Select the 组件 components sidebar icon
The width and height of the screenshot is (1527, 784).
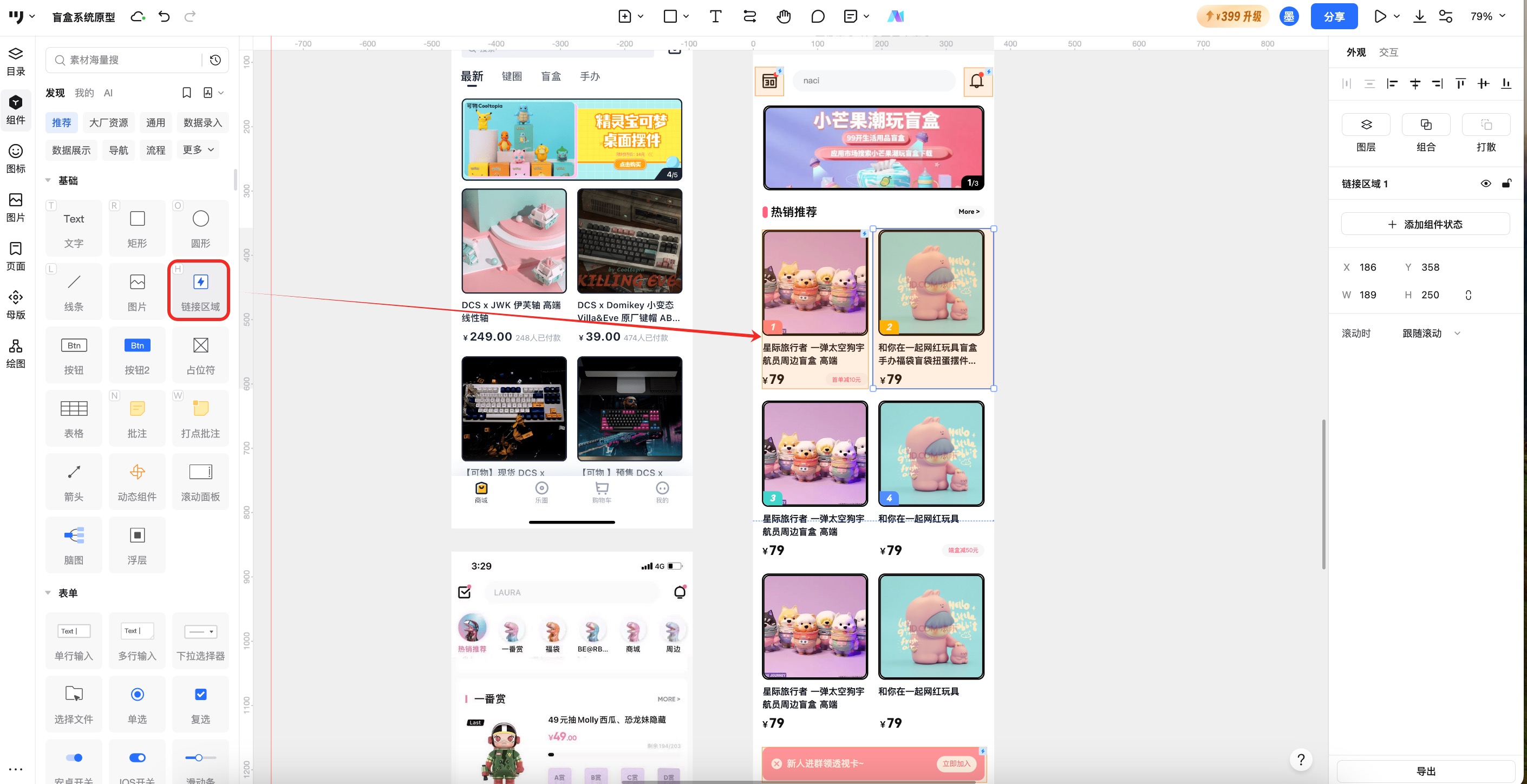point(16,110)
